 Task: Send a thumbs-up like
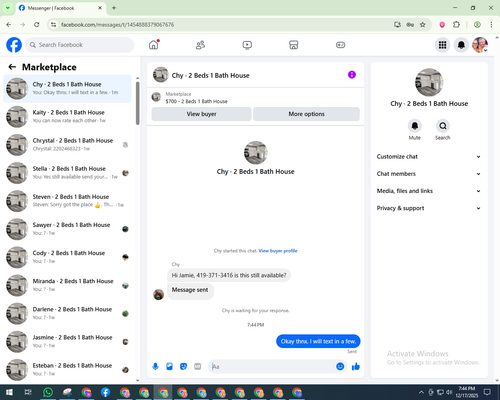(x=356, y=367)
